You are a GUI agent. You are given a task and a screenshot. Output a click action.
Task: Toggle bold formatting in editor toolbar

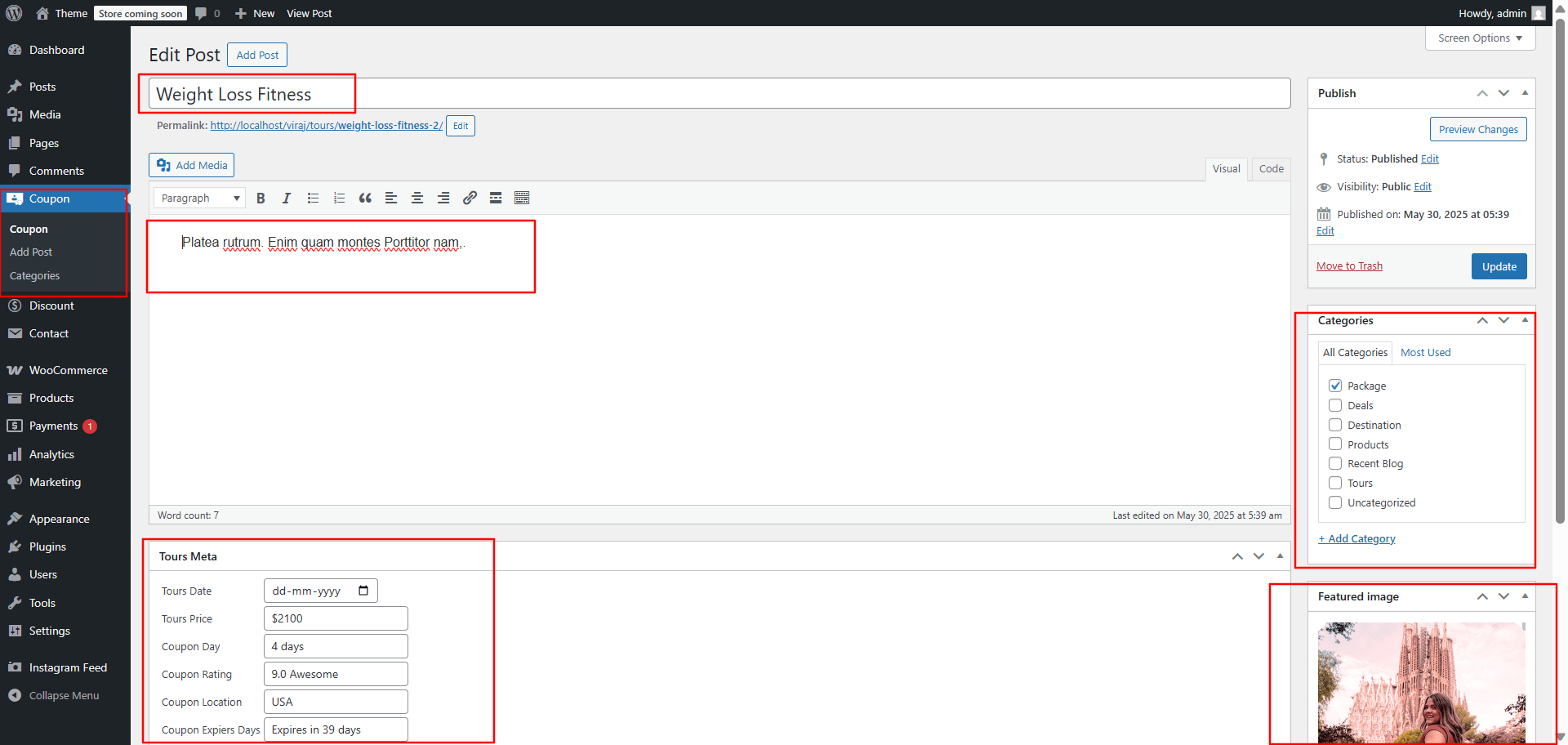point(261,199)
